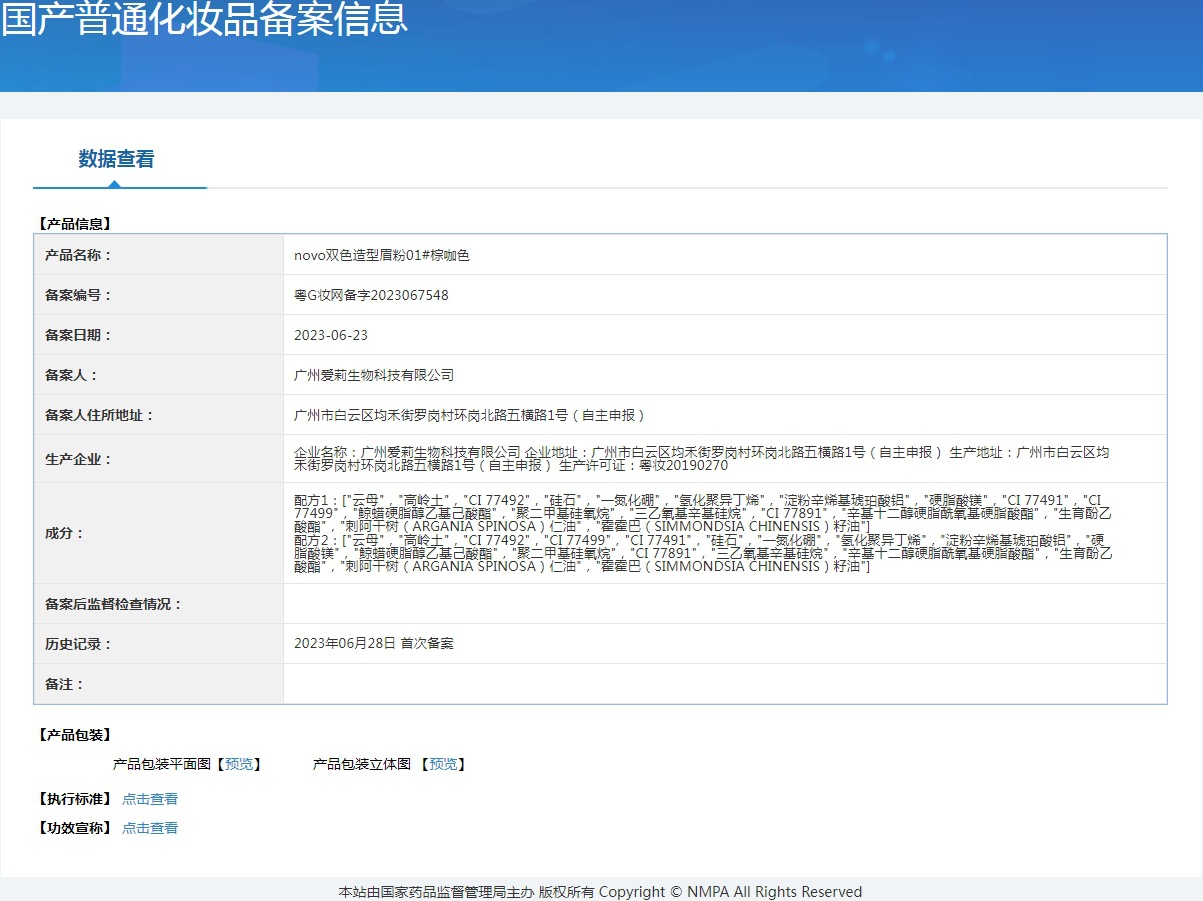Select the 备案人住所地址 address value

tap(470, 415)
